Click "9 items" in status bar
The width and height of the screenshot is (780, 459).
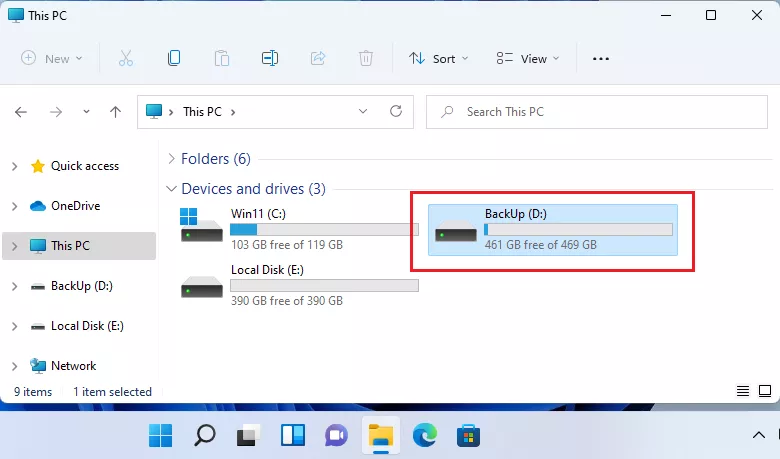point(33,392)
